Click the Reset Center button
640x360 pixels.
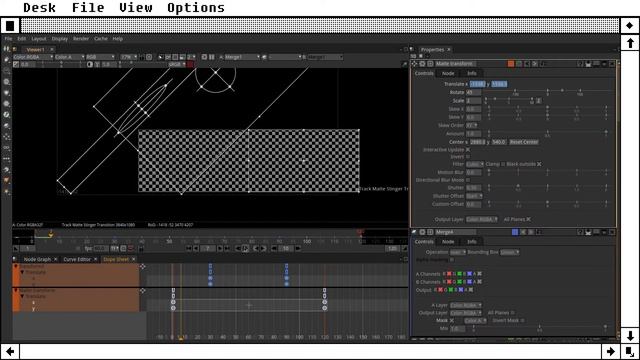pos(524,142)
